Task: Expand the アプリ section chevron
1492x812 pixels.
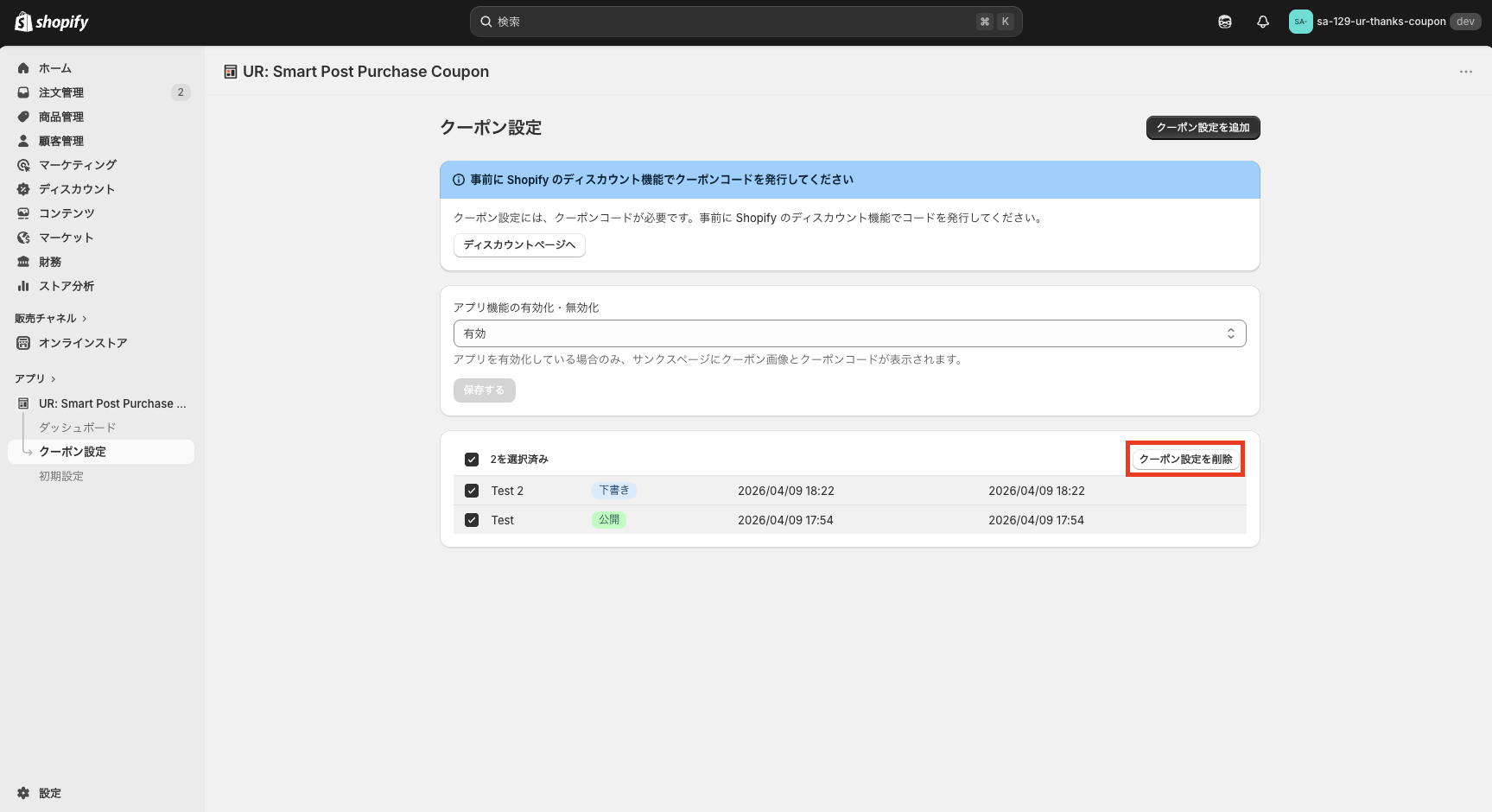Action: coord(54,379)
